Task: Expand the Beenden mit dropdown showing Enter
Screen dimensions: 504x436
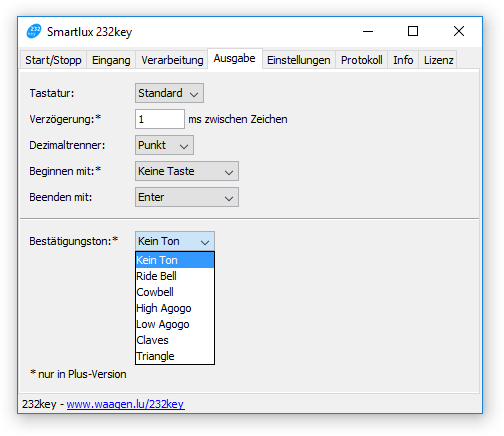Action: tap(187, 197)
